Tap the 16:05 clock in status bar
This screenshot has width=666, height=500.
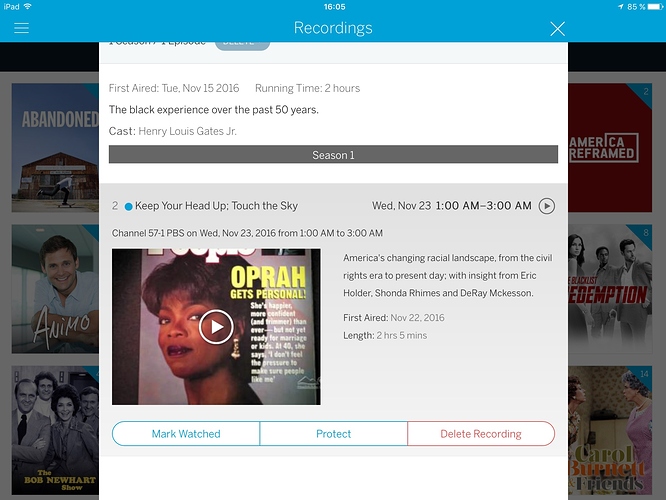334,7
